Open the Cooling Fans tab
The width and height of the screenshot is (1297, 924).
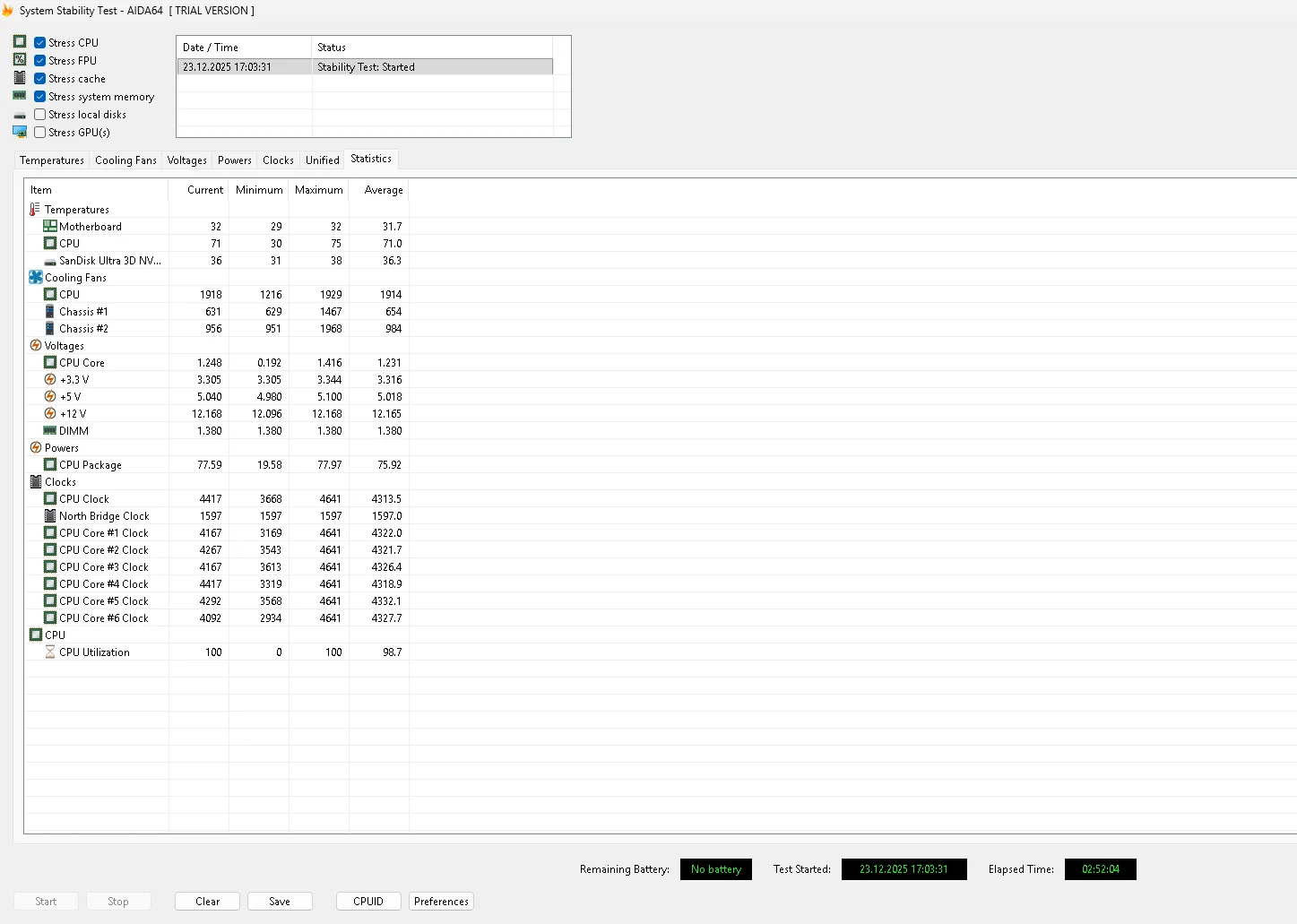point(125,160)
